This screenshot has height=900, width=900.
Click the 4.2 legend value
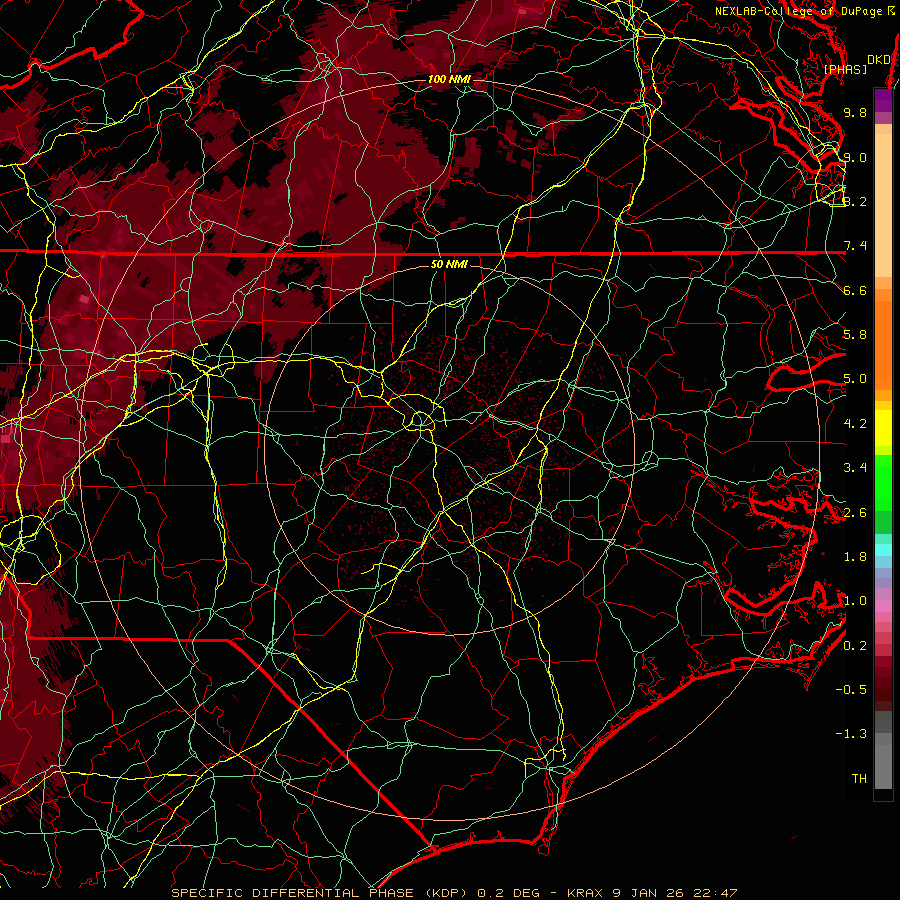pyautogui.click(x=855, y=424)
